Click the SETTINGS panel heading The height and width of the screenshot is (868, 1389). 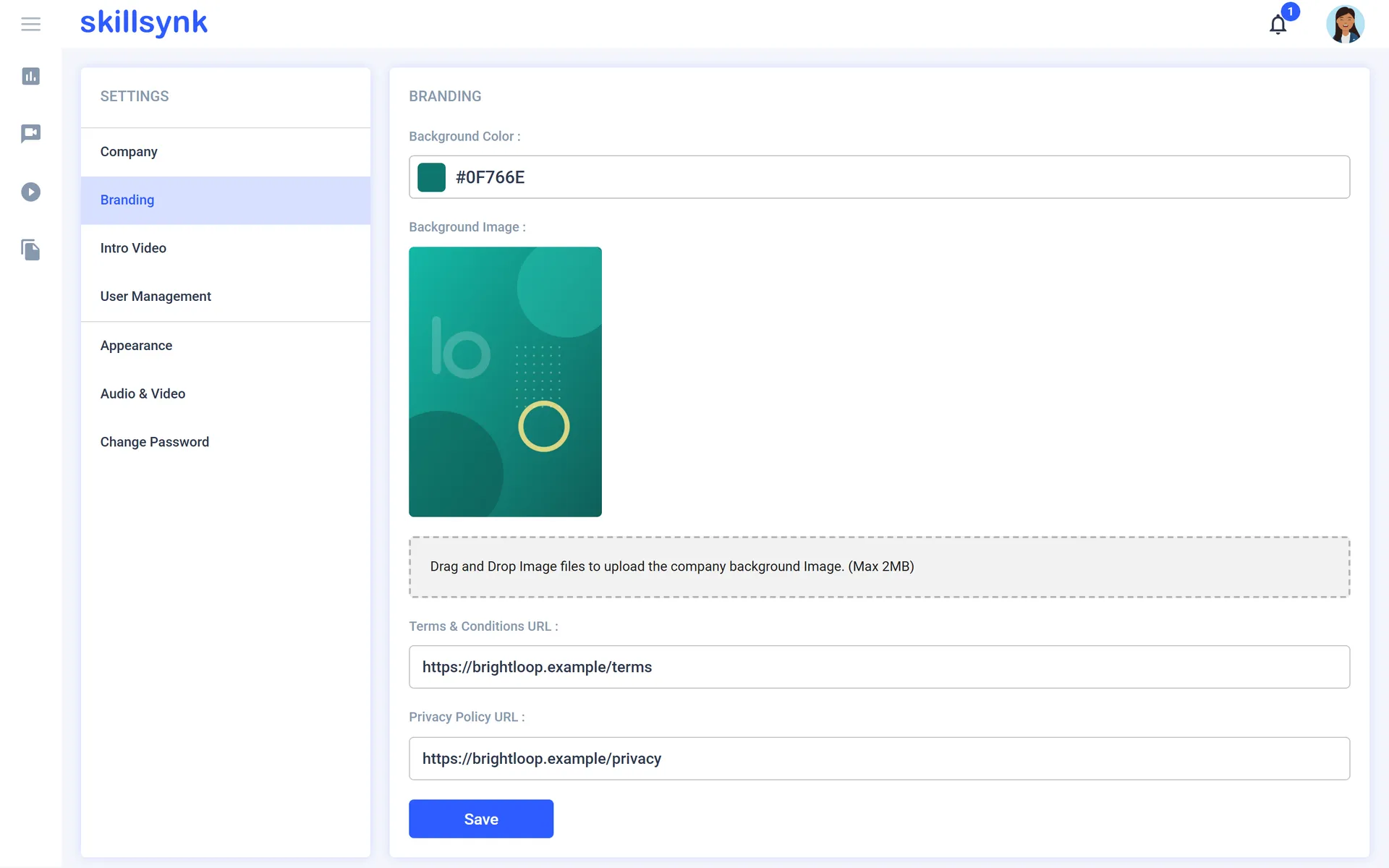[135, 96]
